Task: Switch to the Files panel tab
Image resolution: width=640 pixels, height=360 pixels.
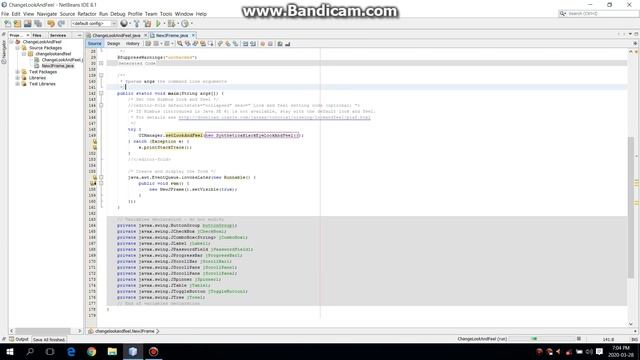Action: pyautogui.click(x=37, y=36)
